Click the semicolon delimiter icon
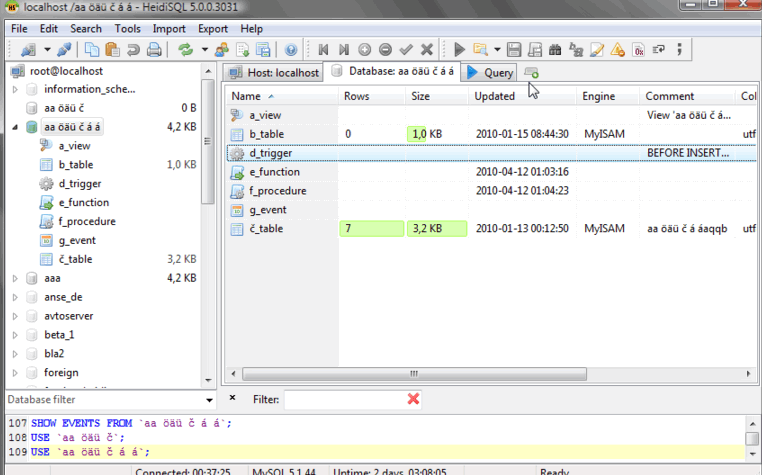762x475 pixels. point(679,50)
